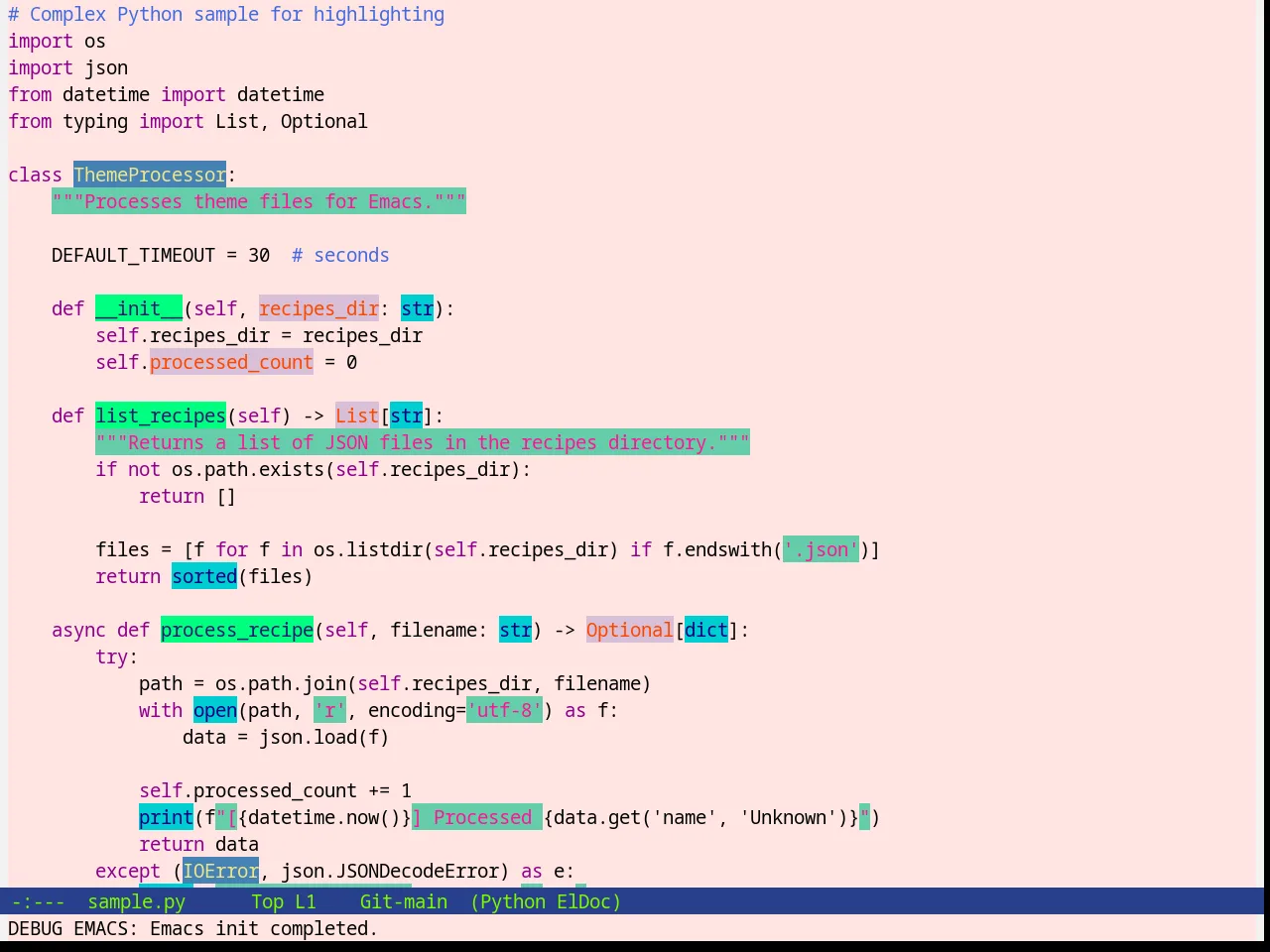Click the sorted builtin function

click(204, 576)
